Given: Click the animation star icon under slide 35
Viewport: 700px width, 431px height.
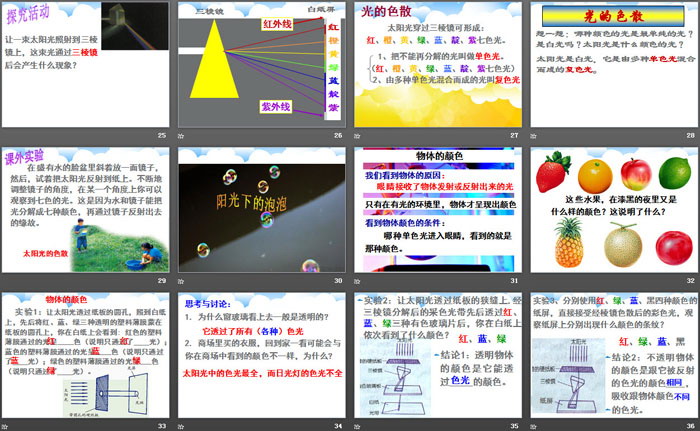Looking at the screenshot, I should click(357, 427).
